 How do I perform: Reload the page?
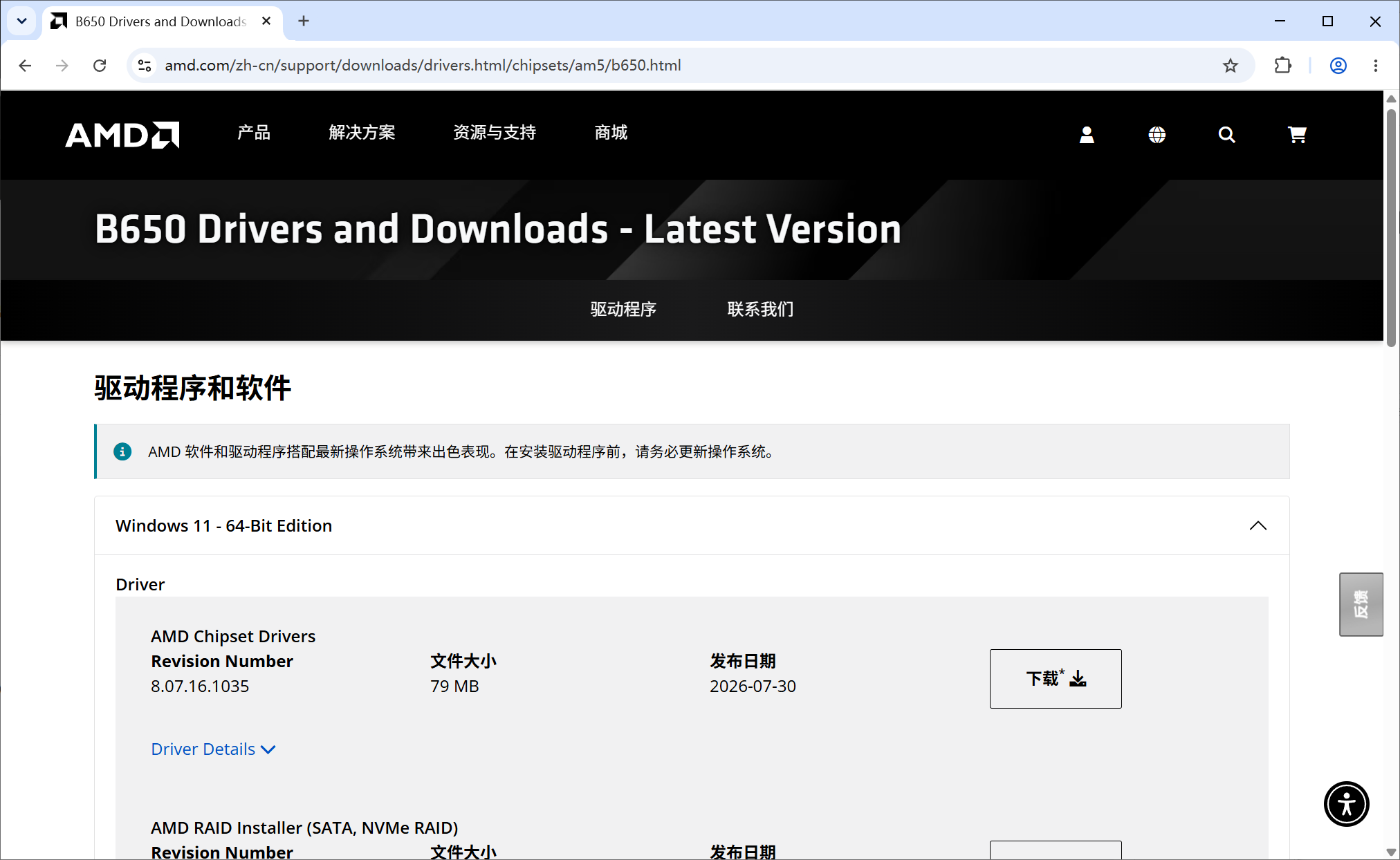click(100, 66)
